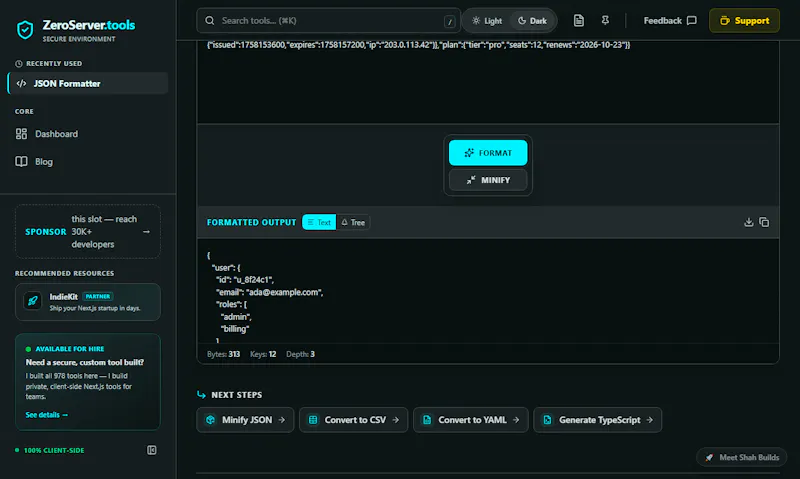Click the ZeroServer.tools shield logo
Viewport: 800px width, 479px height.
(x=24, y=30)
